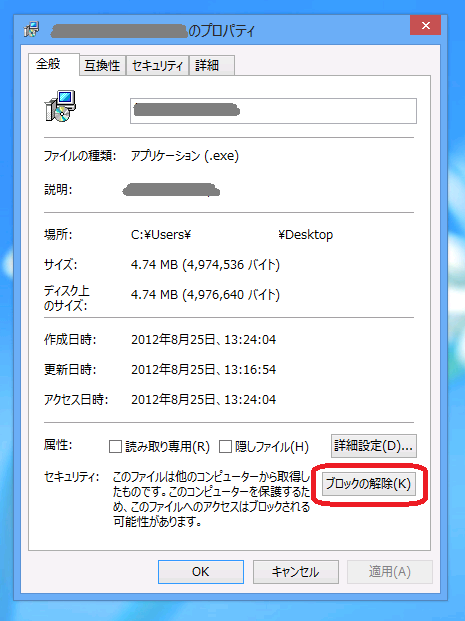
Task: Open the セキュリティ tab
Action: click(157, 65)
